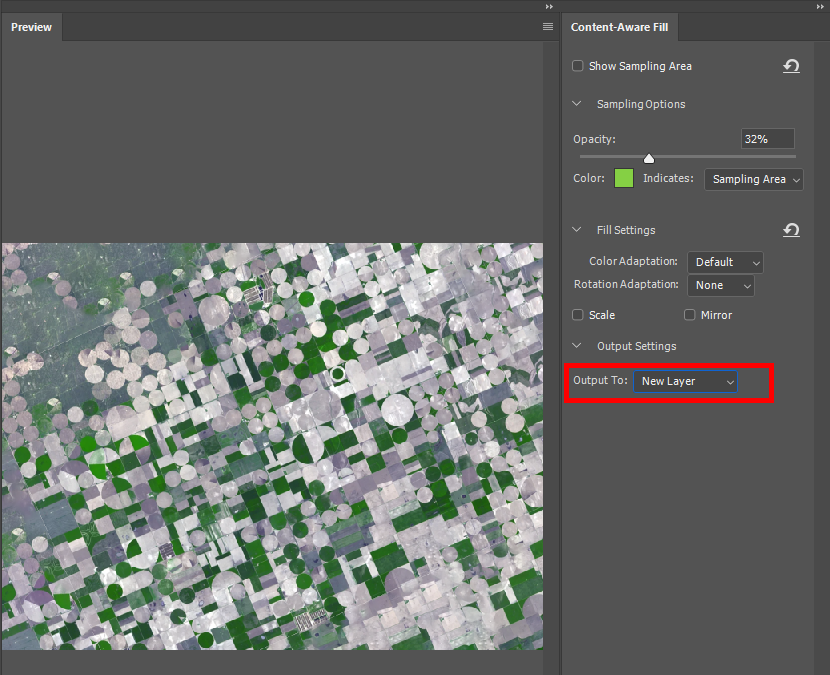Screen dimensions: 830x675
Task: Click the Color Adaptation label
Action: (x=633, y=262)
